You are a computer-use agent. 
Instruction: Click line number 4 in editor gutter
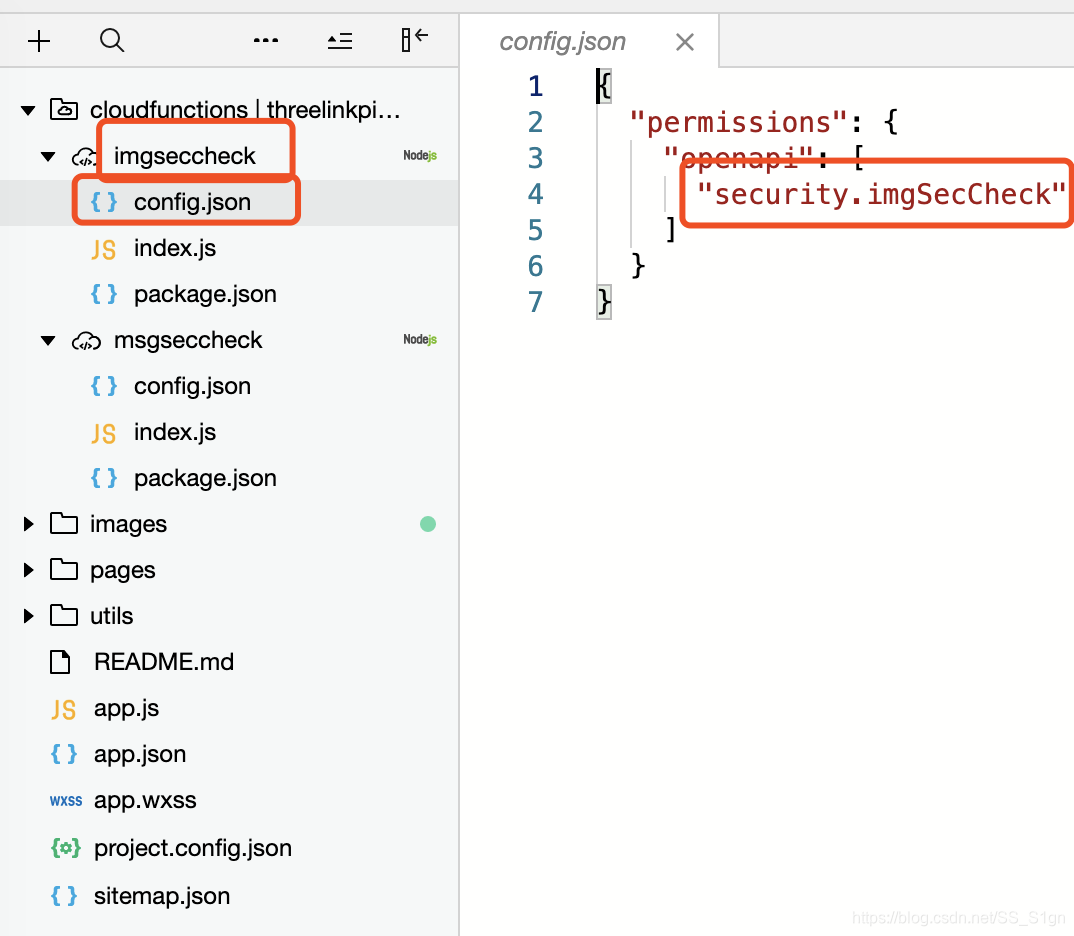[x=536, y=194]
